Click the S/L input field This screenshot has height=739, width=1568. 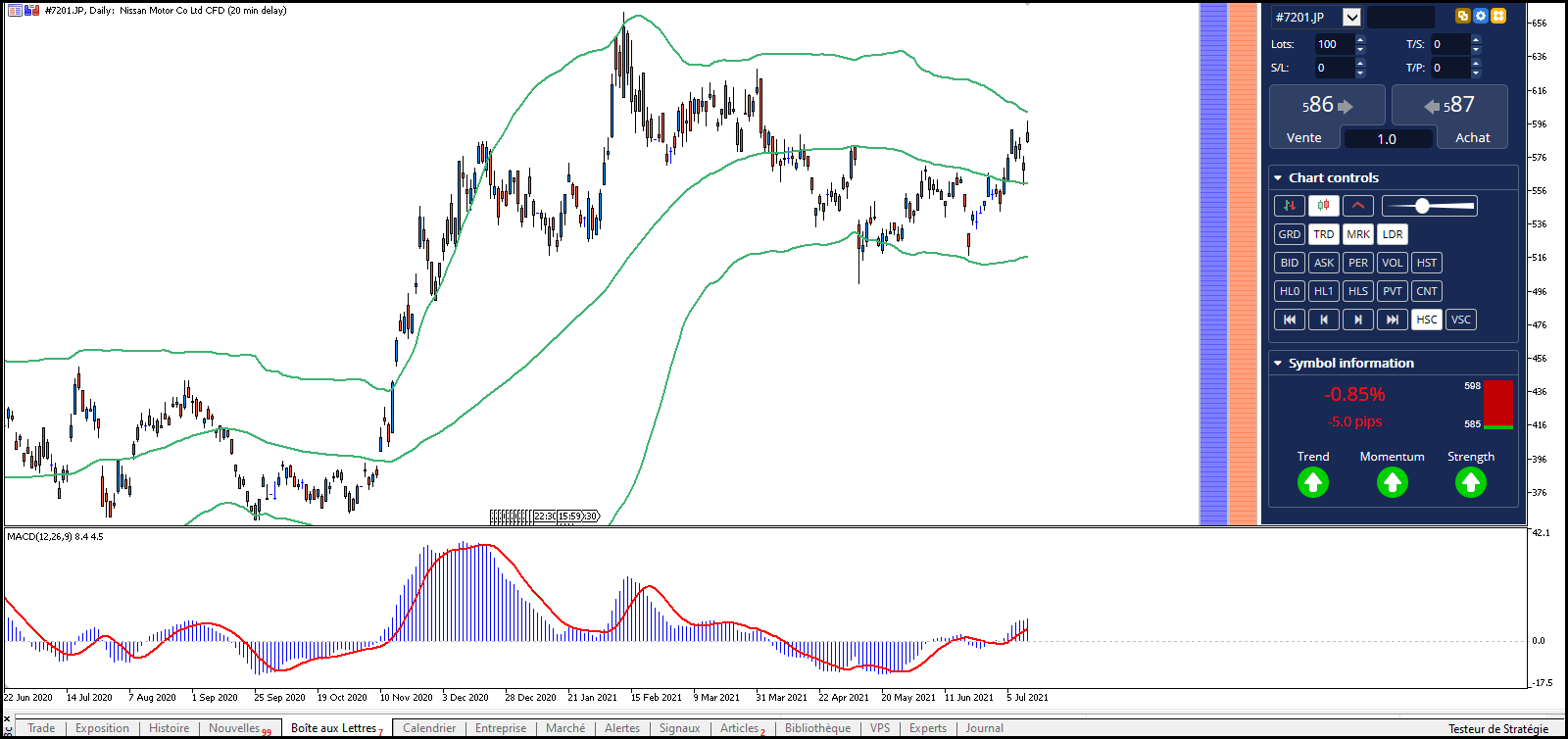(1334, 68)
